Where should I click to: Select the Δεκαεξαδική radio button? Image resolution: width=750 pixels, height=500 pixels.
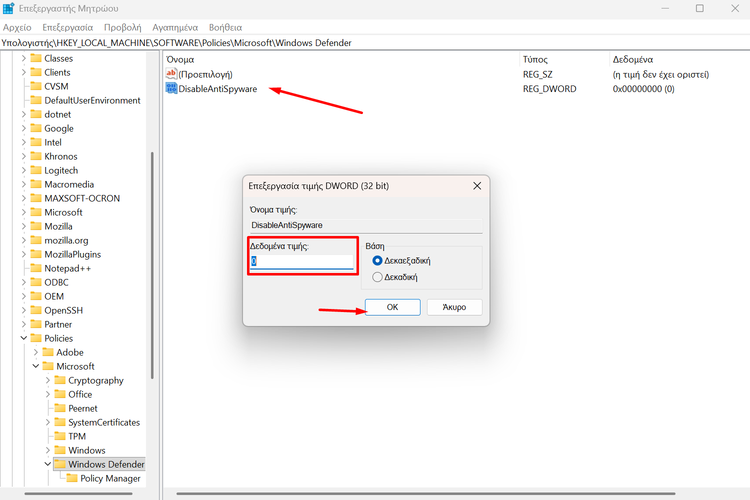pos(377,260)
